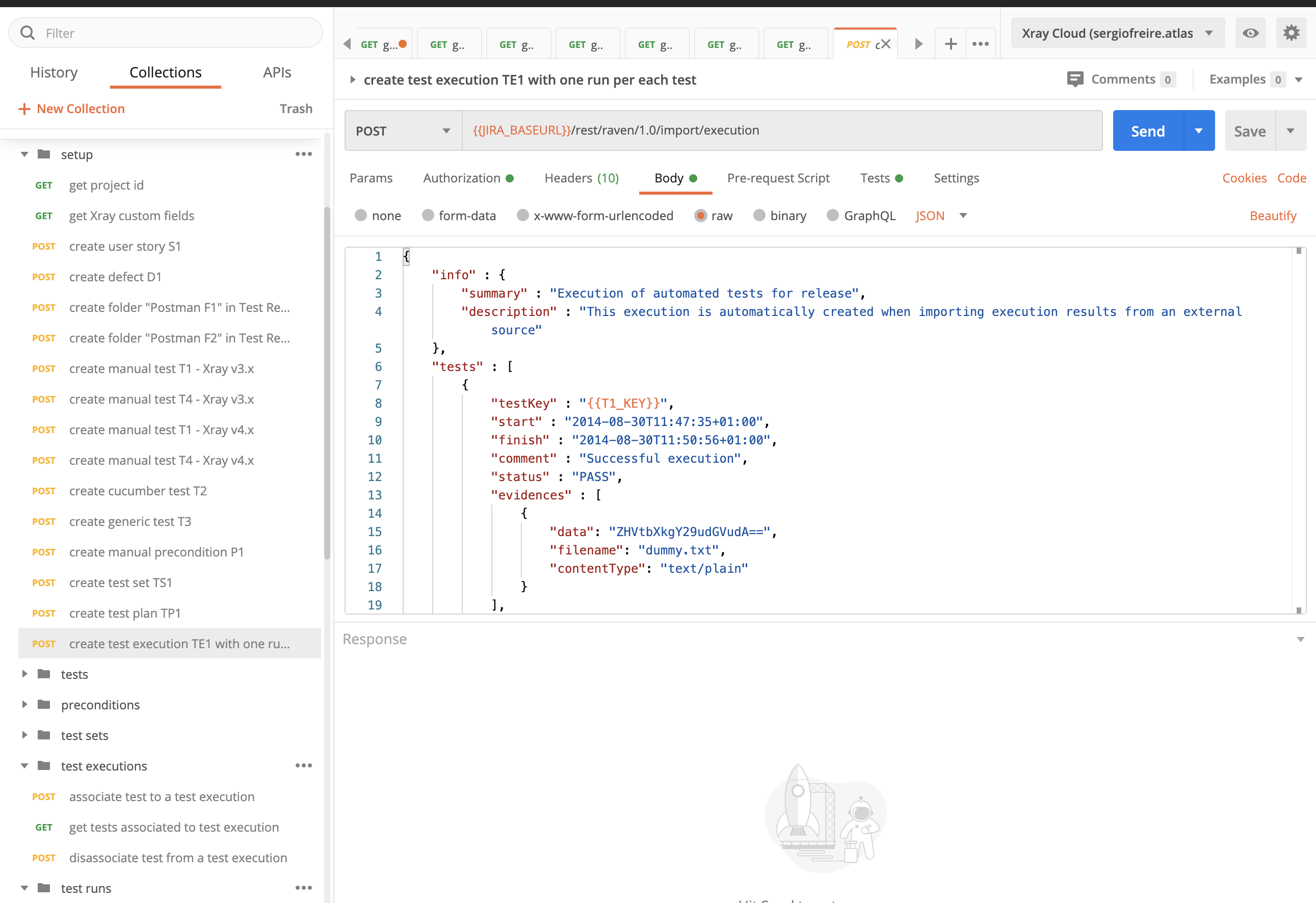Switch to the Pre-request Script tab
The image size is (1316, 903).
(778, 178)
